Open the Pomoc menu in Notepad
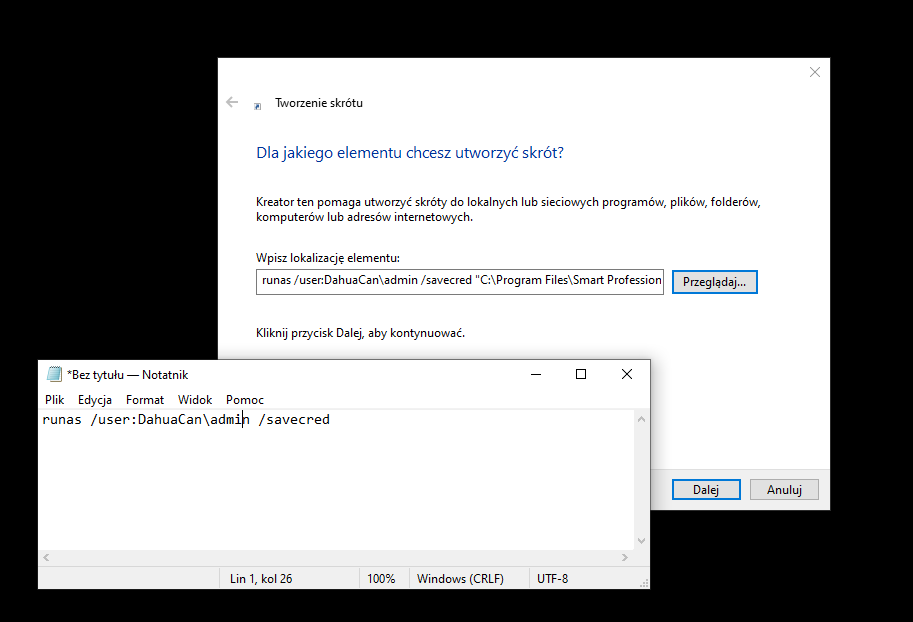The image size is (913, 622). click(x=244, y=399)
